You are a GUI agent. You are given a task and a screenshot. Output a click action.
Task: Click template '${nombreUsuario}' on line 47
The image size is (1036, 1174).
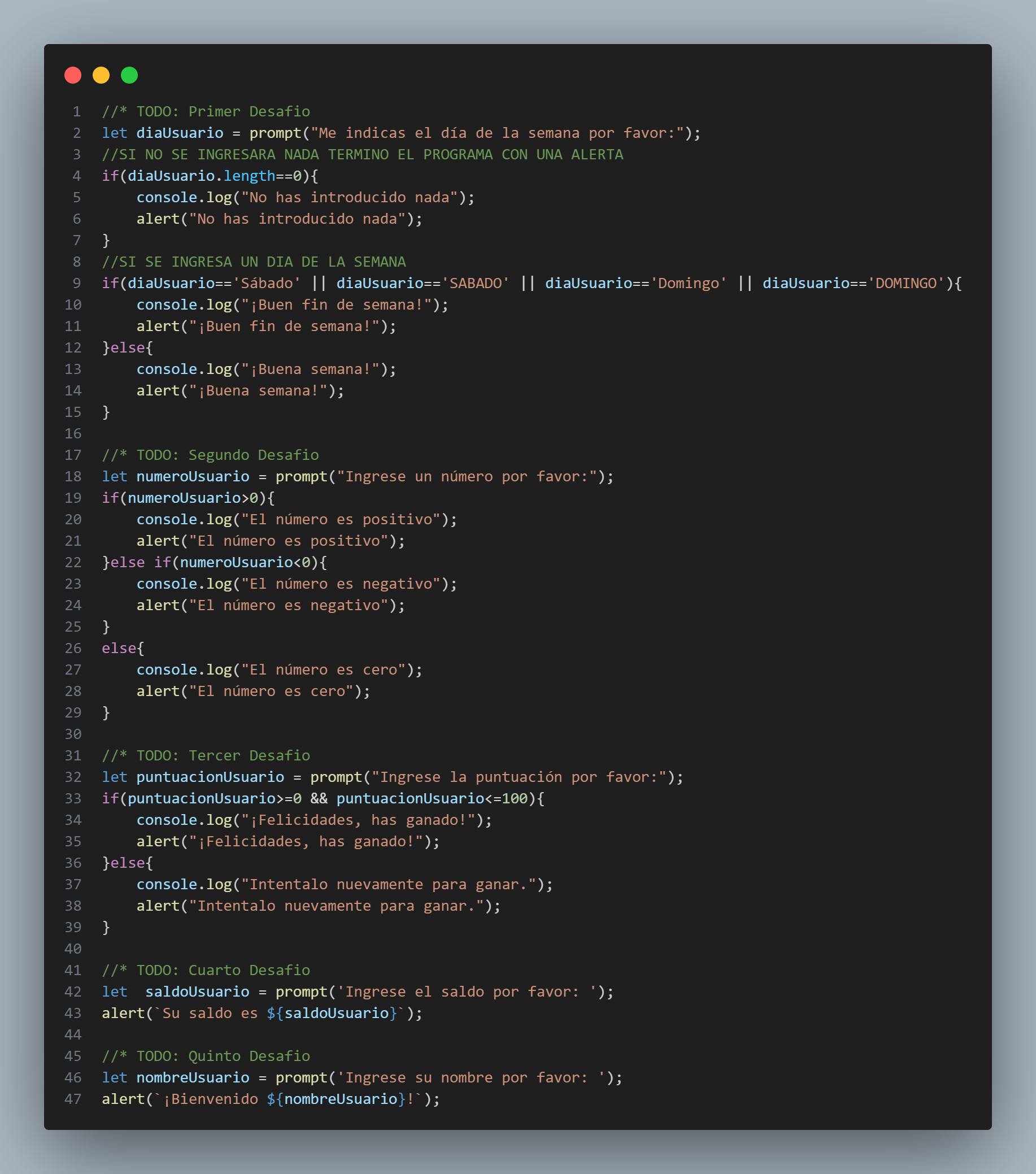pyautogui.click(x=336, y=1099)
